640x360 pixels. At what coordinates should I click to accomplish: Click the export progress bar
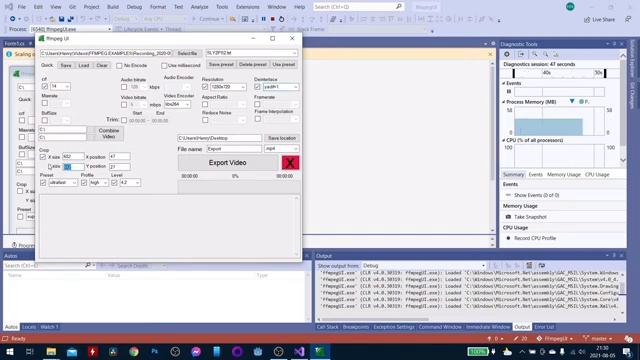click(x=239, y=187)
